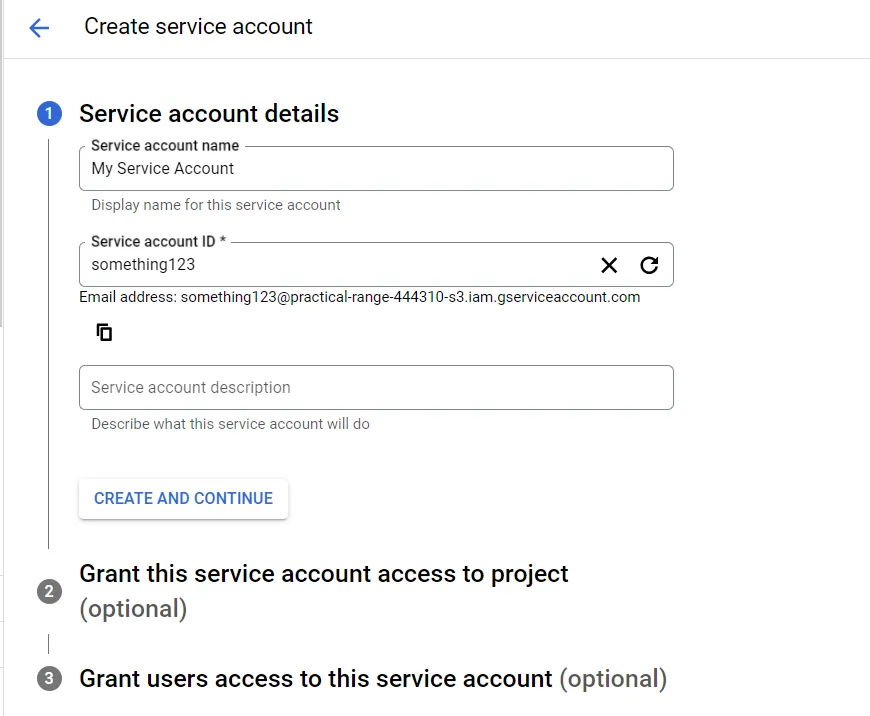Click the CREATE AND CONTINUE button
This screenshot has width=870, height=716.
183,498
